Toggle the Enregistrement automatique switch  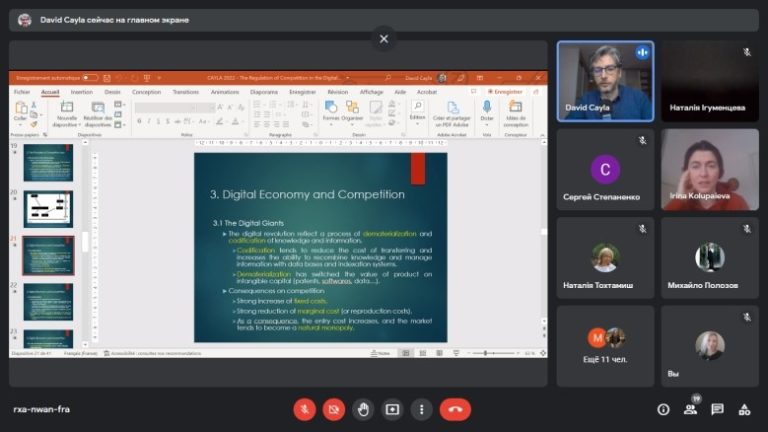(x=90, y=77)
